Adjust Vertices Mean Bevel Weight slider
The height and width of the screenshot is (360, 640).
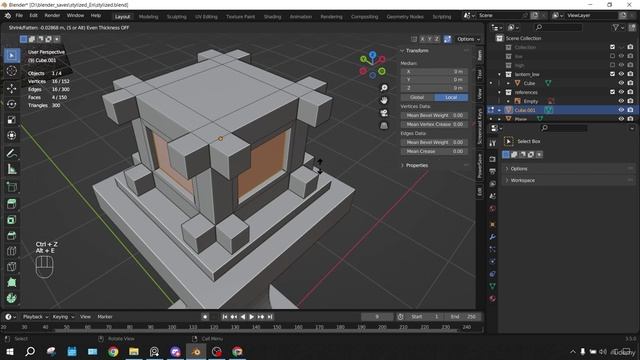(434, 115)
